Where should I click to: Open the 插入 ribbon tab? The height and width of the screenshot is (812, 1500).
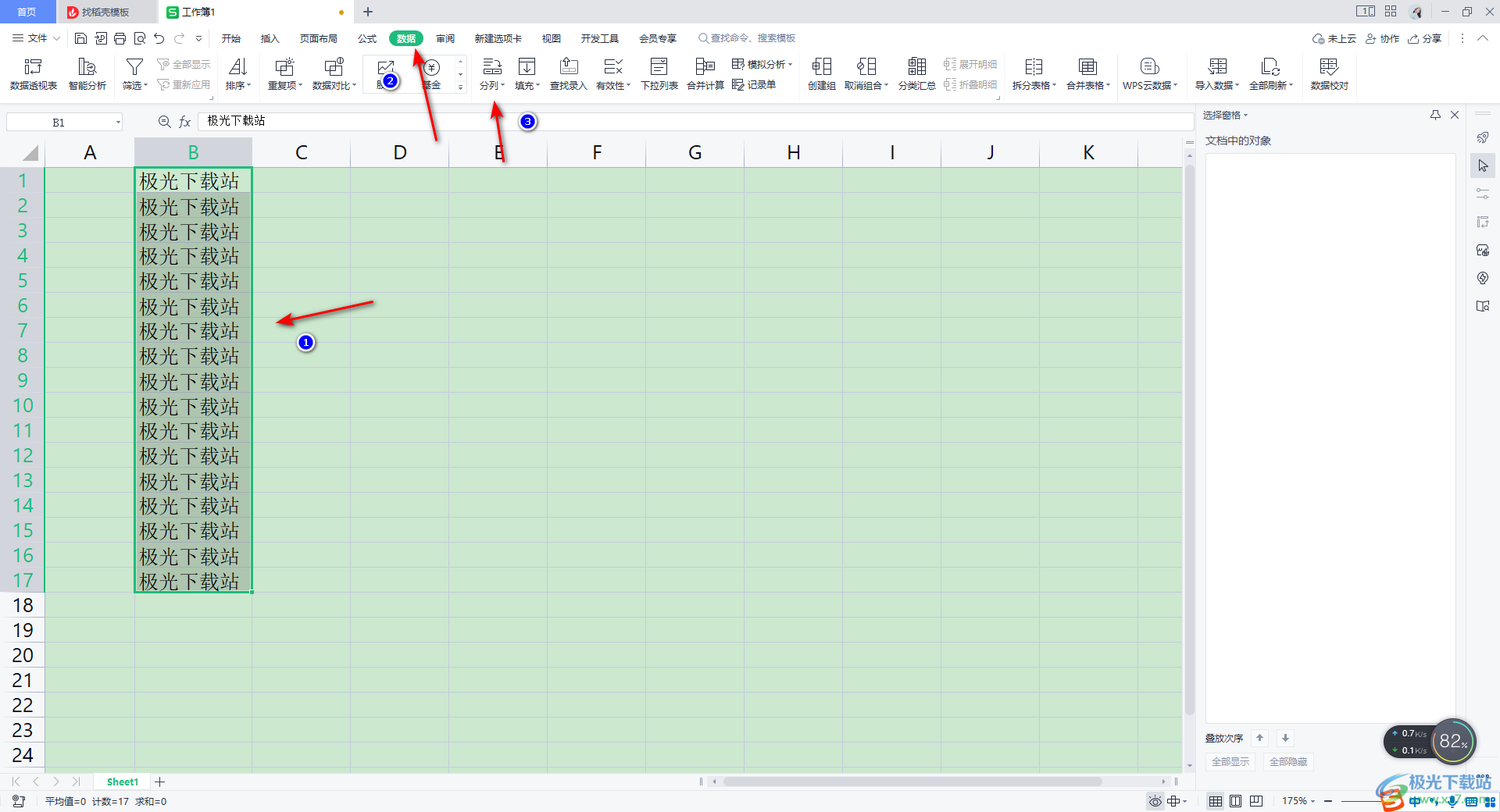[x=270, y=38]
